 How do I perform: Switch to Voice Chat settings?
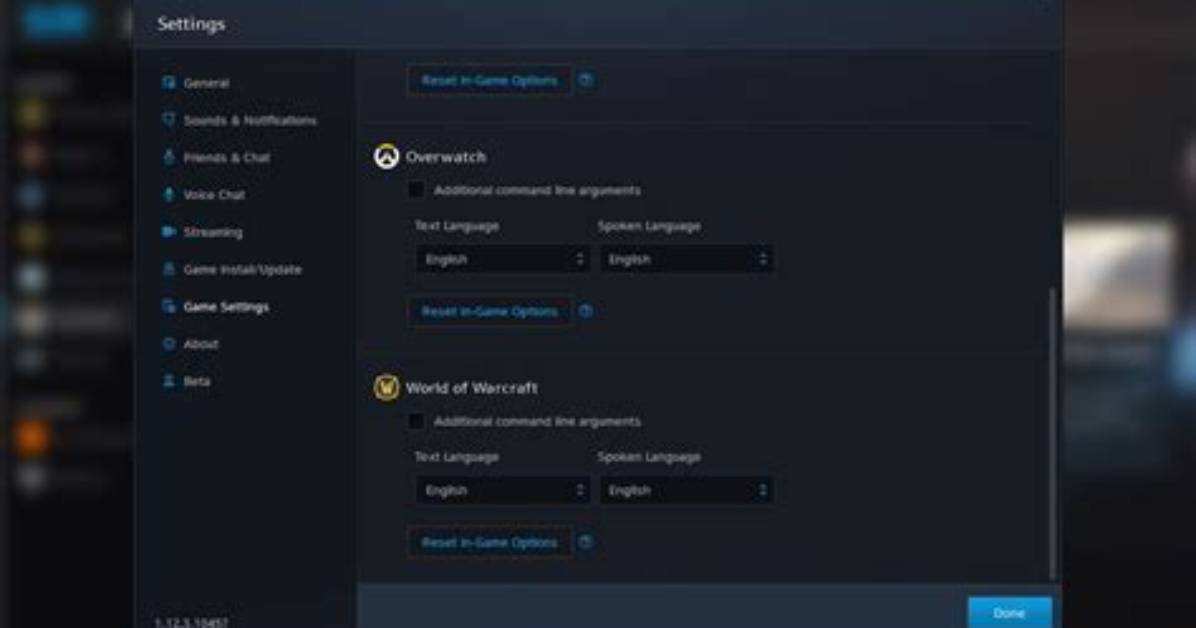pyautogui.click(x=214, y=195)
